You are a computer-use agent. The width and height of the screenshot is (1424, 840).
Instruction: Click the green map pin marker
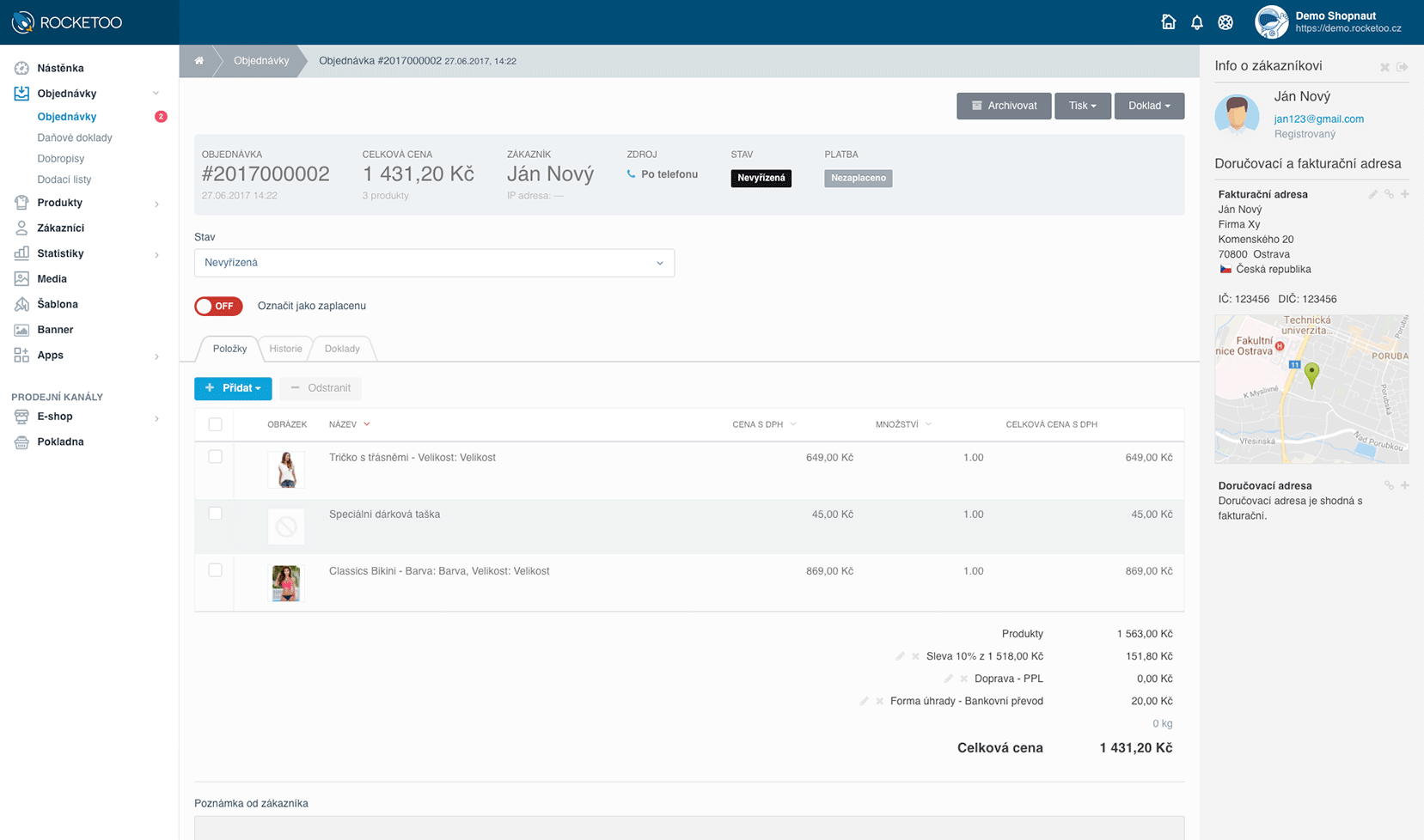1311,374
